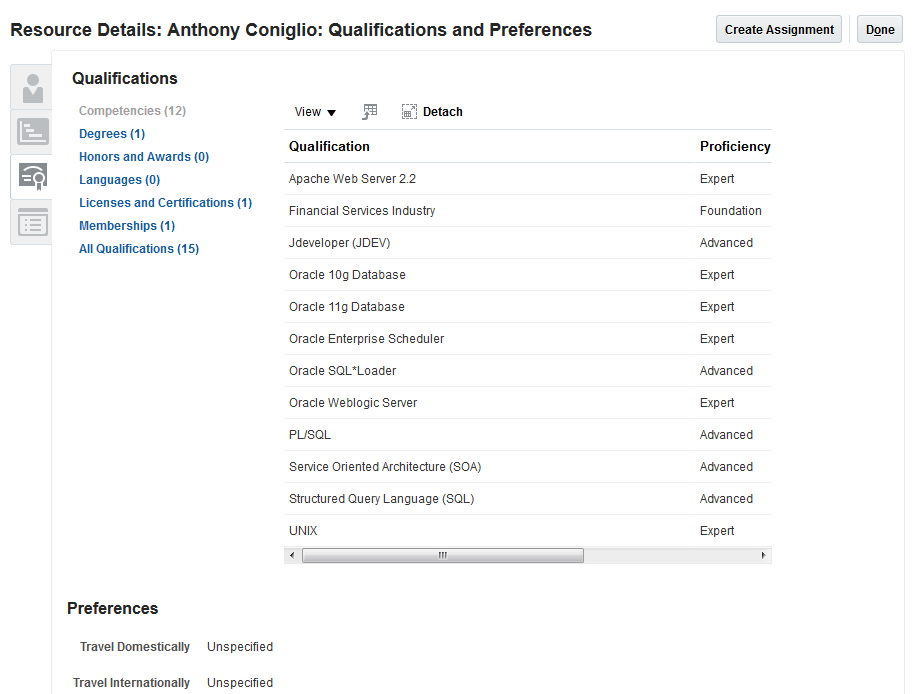Click the Proficiency column header

point(735,147)
